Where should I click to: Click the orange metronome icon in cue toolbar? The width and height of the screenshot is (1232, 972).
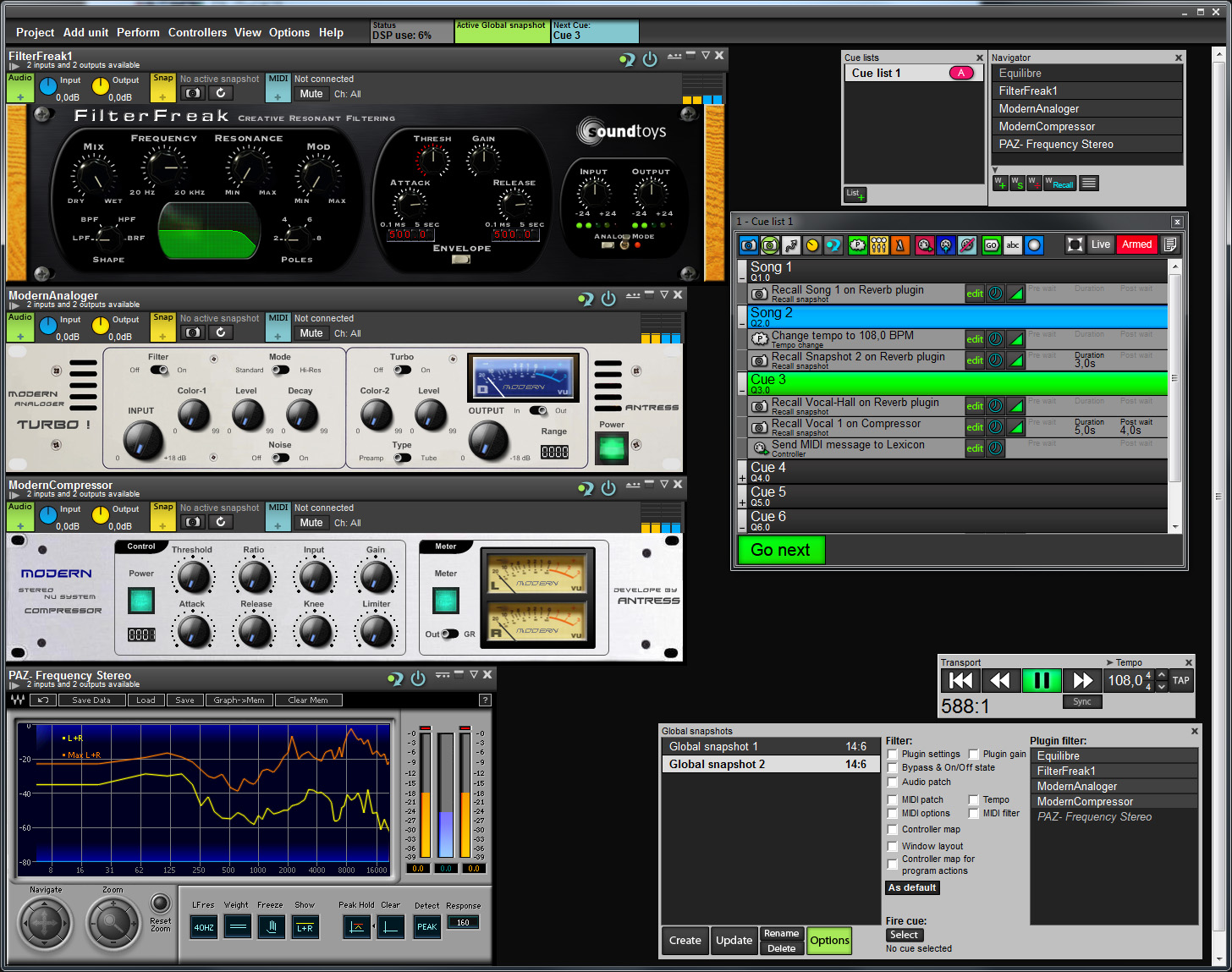pyautogui.click(x=899, y=245)
